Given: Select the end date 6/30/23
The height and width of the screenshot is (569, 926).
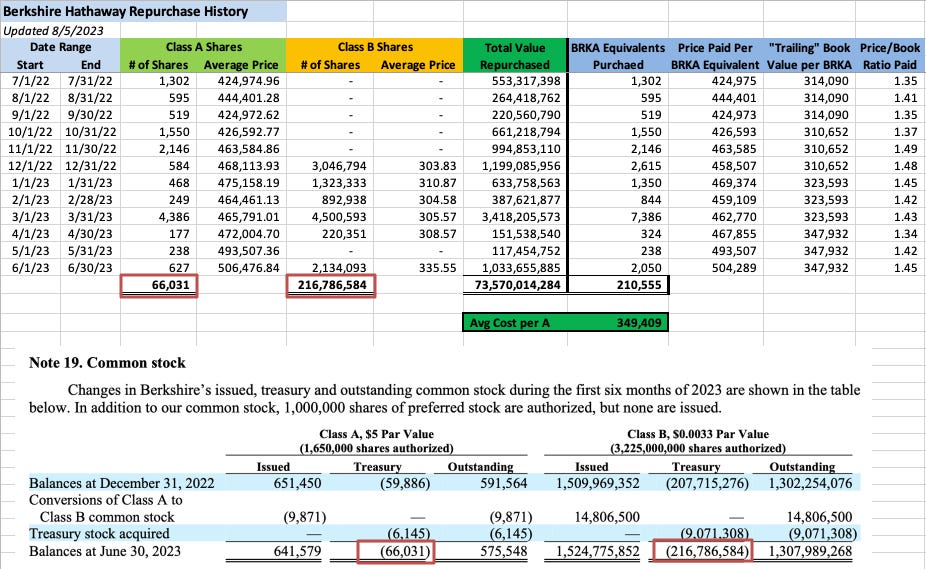Looking at the screenshot, I should pos(90,268).
